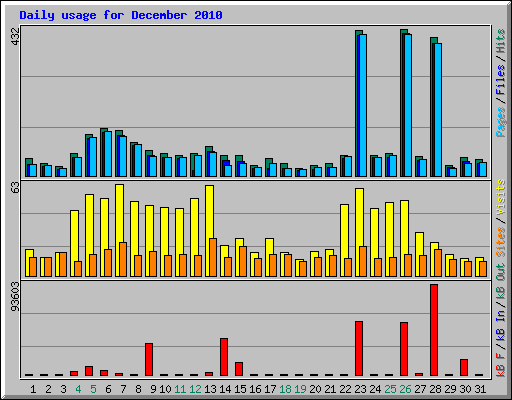
Task: Select the cyan hits bar for day 13
Action: [x=213, y=164]
